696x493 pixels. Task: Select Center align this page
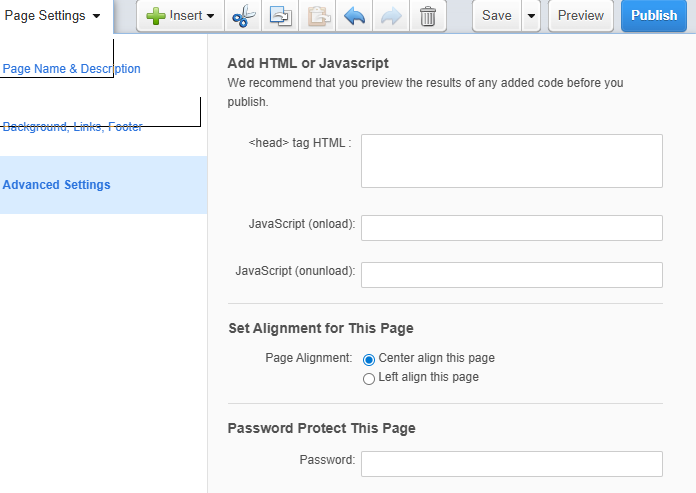click(368, 359)
